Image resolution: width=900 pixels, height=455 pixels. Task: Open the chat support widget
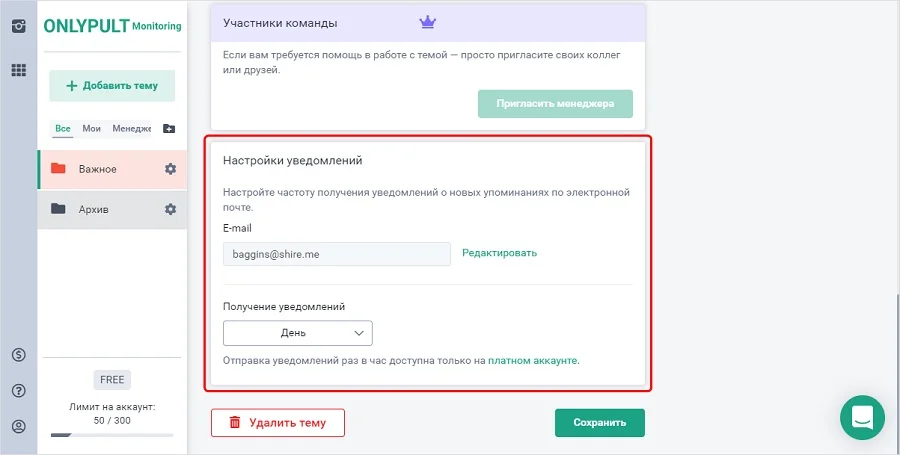(x=863, y=418)
